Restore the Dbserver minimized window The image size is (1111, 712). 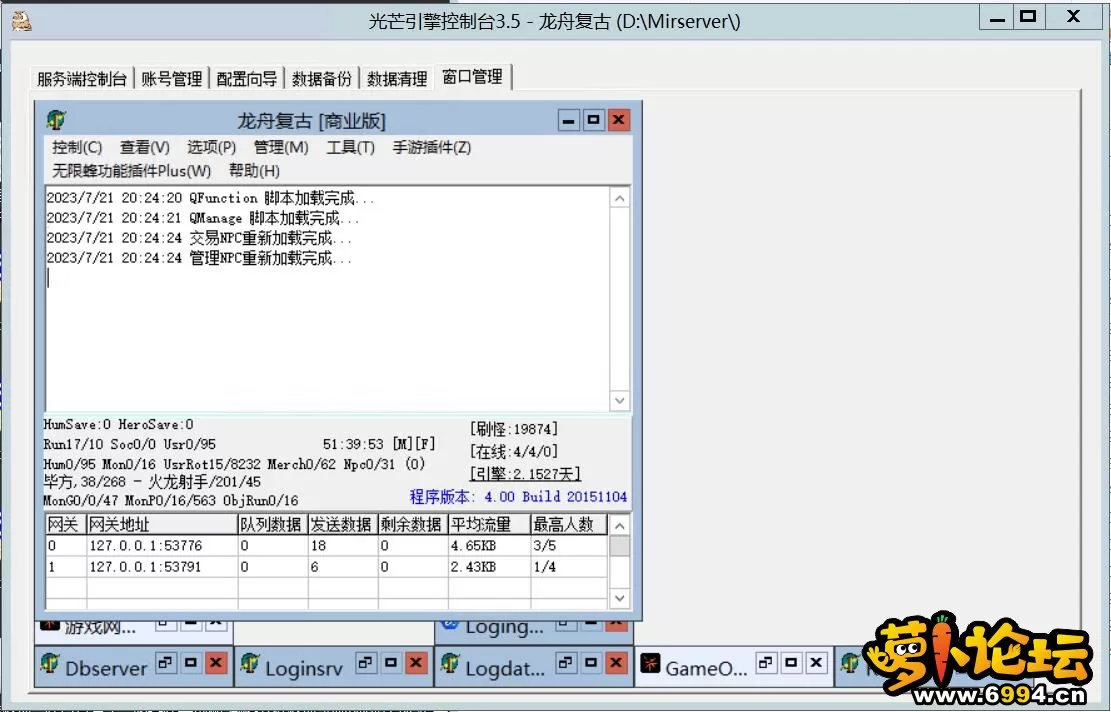pyautogui.click(x=165, y=663)
